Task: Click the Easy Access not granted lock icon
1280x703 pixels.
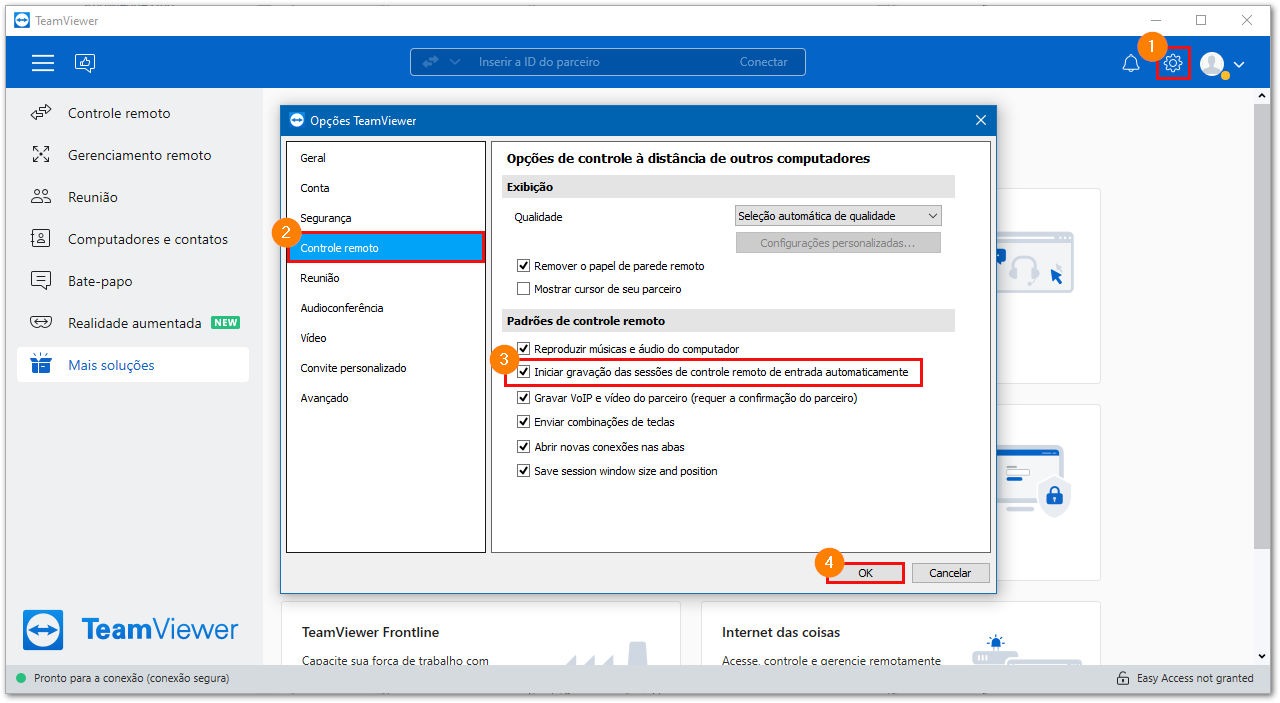Action: [1124, 678]
